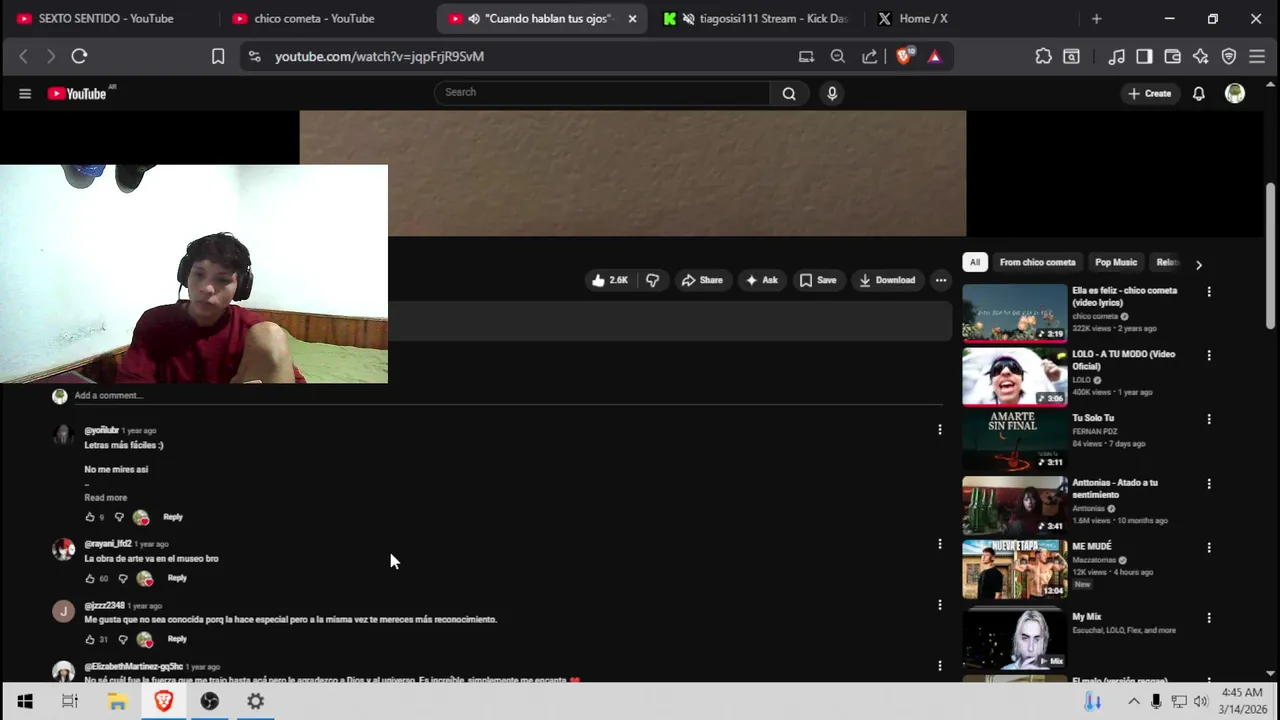This screenshot has height=720, width=1280.
Task: Click the URL address bar
Action: 530,57
